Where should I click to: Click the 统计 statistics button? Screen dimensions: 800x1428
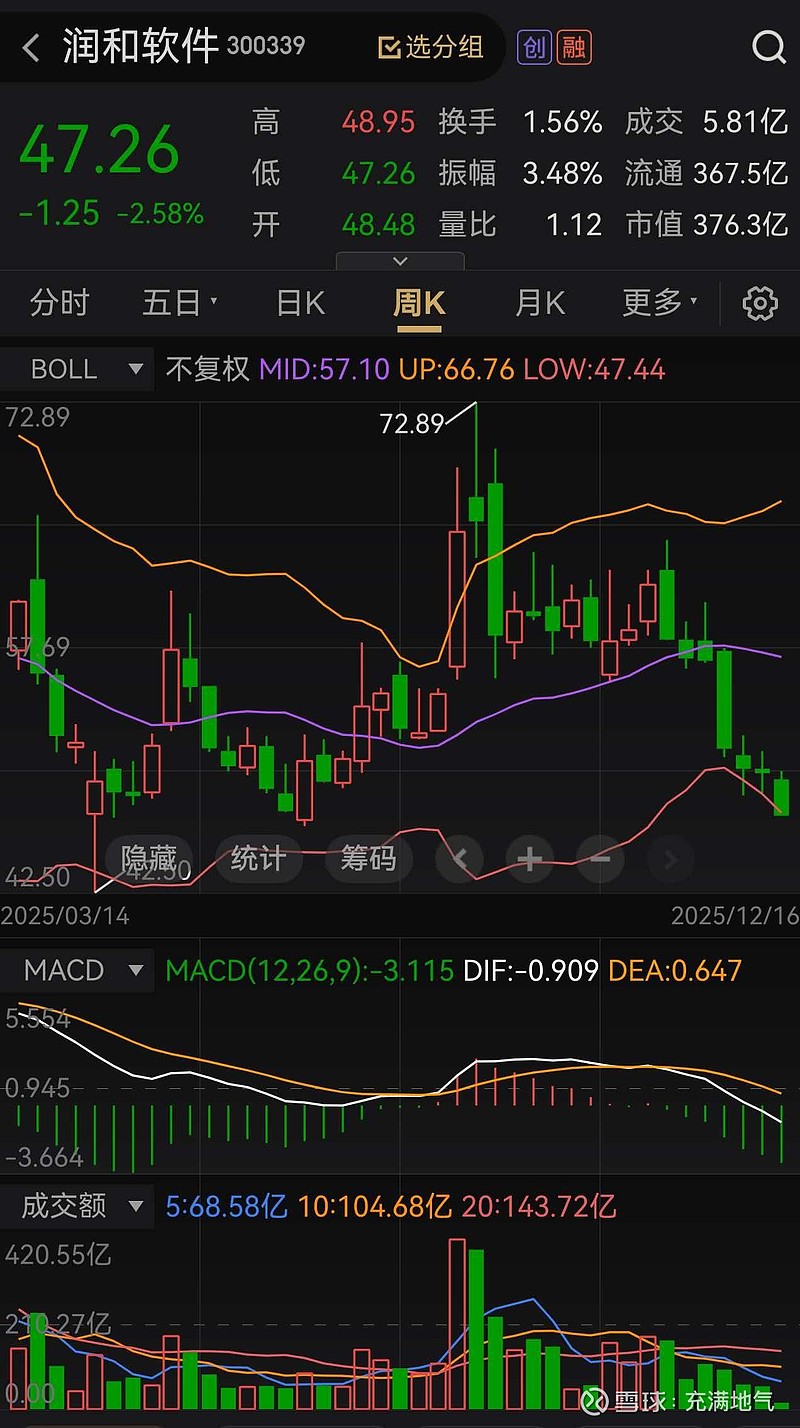point(258,859)
